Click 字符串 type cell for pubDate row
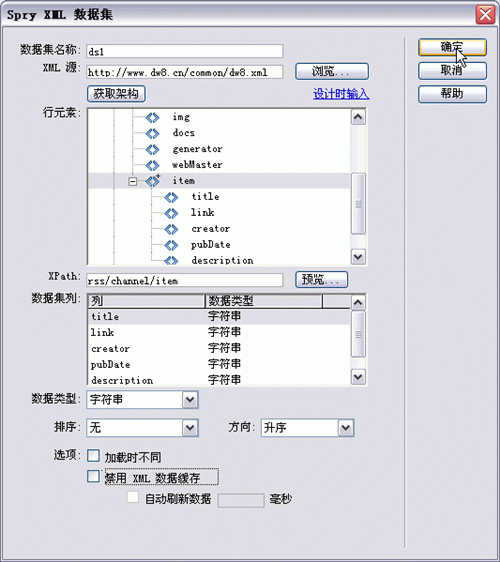Image resolution: width=500 pixels, height=562 pixels. [224, 364]
